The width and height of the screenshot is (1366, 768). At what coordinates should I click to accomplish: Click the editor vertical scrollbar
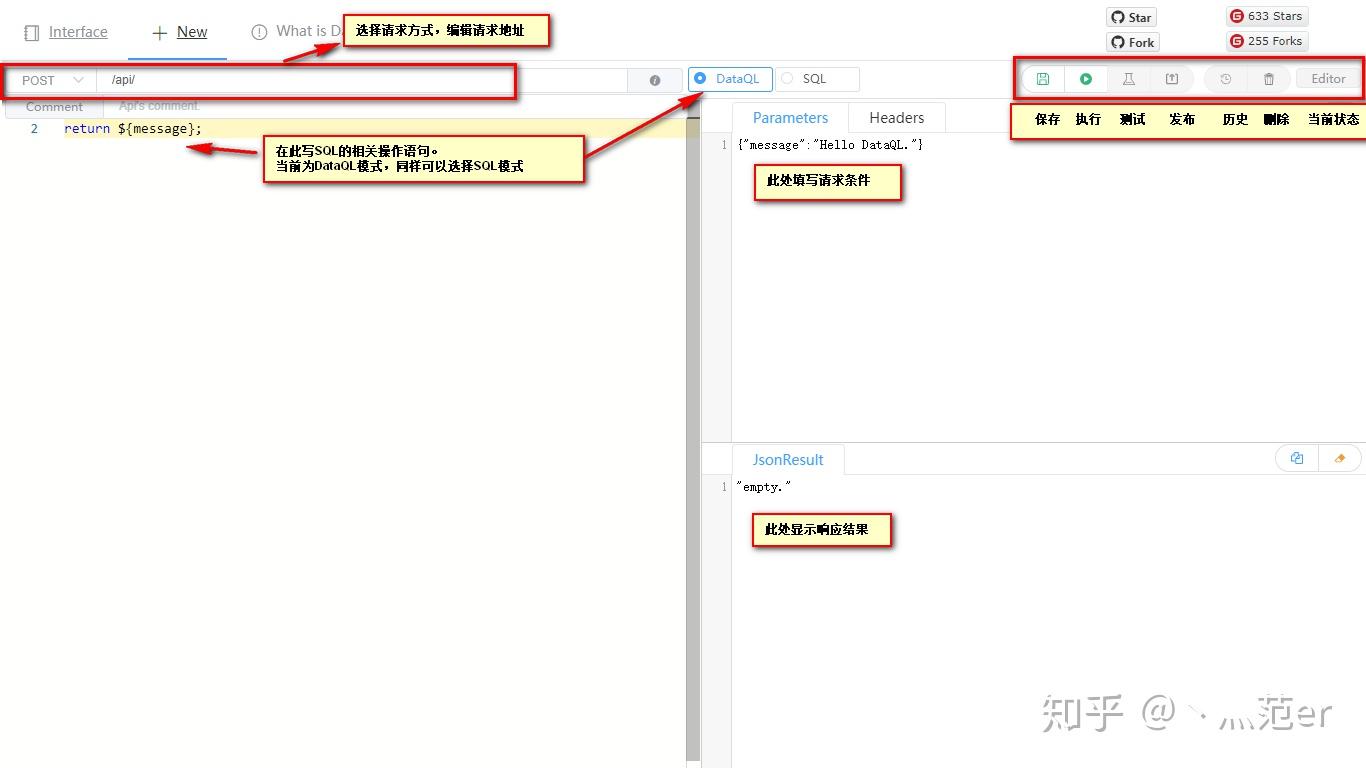(x=694, y=400)
